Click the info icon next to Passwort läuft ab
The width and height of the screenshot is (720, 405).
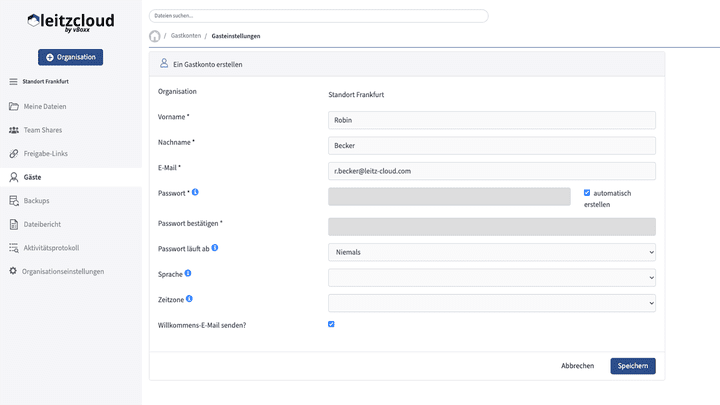tap(215, 247)
